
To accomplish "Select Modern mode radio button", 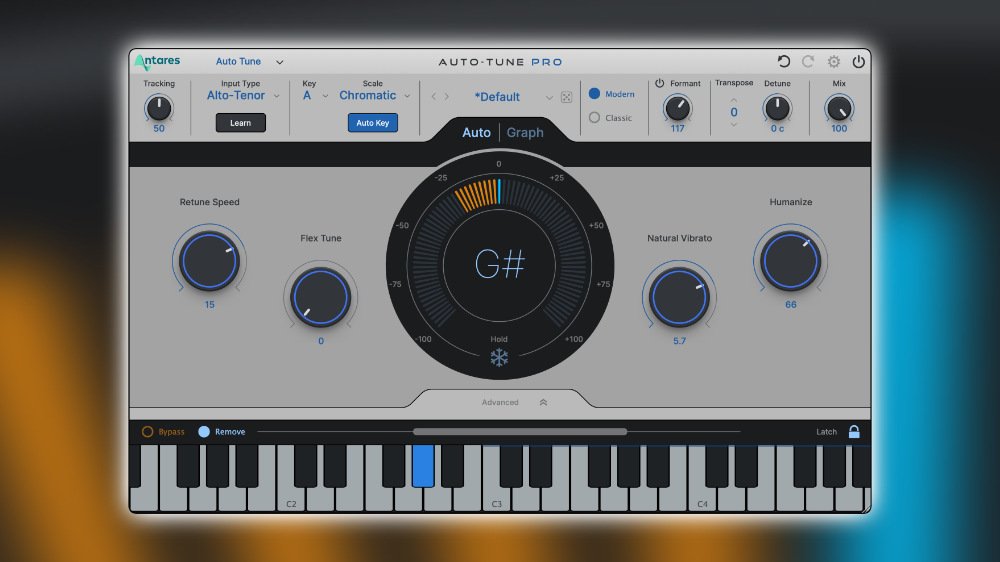I will tap(594, 94).
